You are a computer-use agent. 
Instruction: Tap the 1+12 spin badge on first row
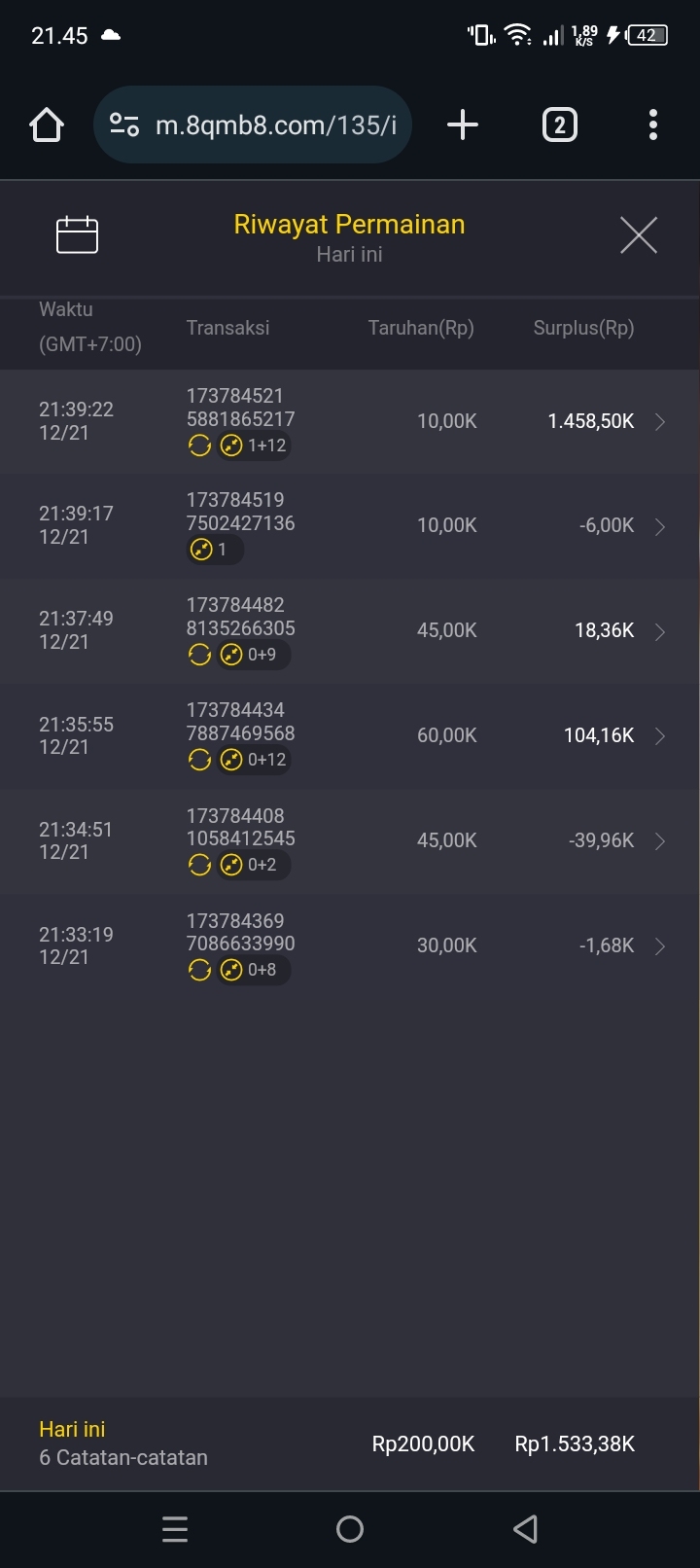(x=254, y=445)
